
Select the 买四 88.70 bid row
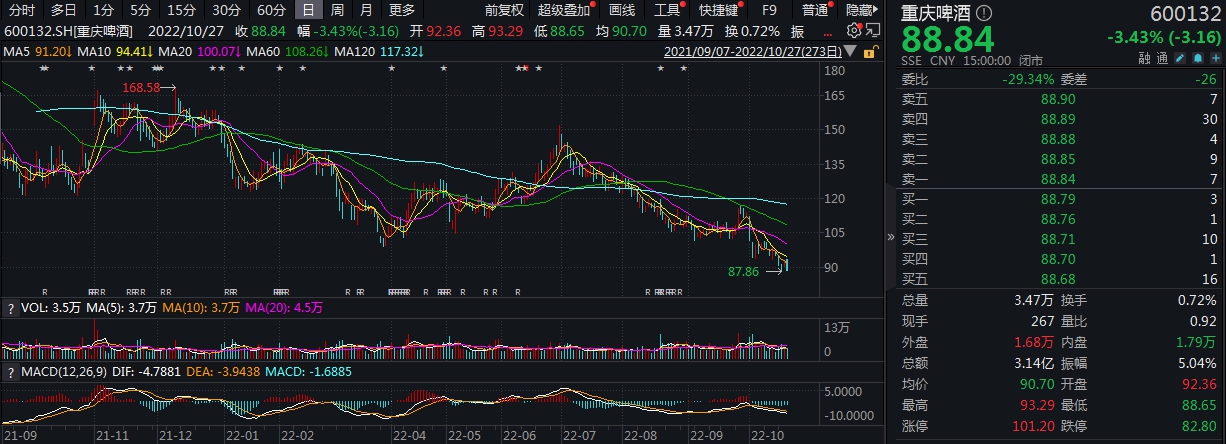point(1060,260)
